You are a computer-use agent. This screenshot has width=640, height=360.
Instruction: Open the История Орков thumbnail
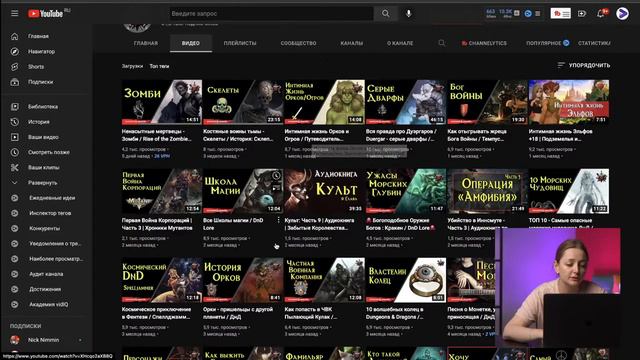pyautogui.click(x=243, y=280)
